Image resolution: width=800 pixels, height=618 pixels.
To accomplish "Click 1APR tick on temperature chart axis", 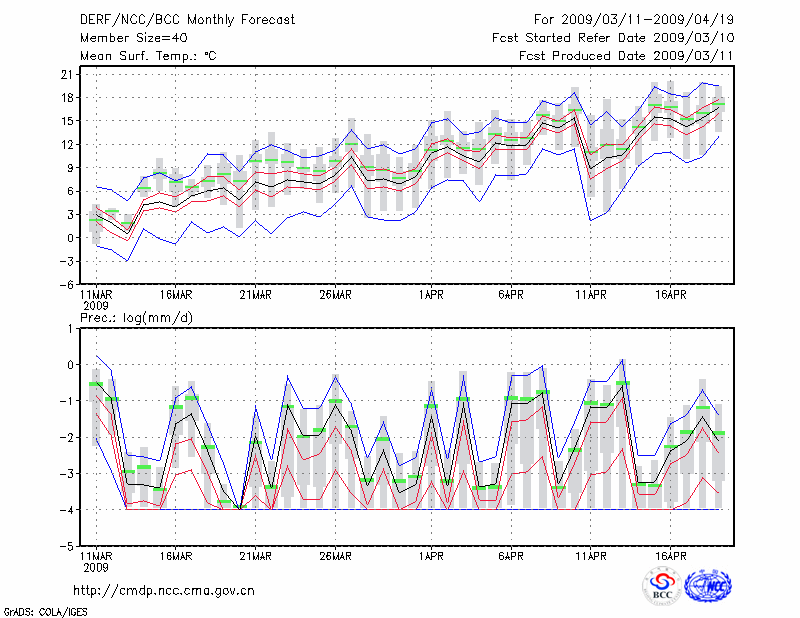I will (x=432, y=295).
